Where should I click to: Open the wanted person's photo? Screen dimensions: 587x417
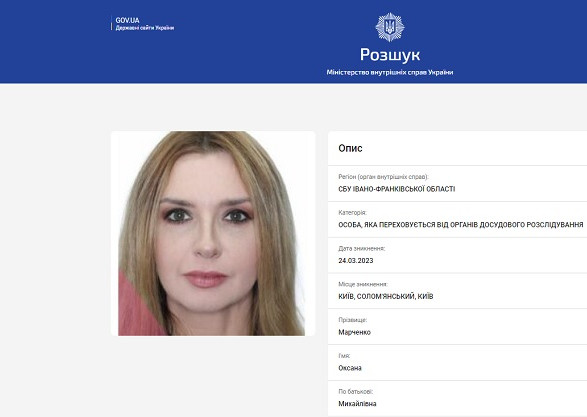pyautogui.click(x=212, y=233)
